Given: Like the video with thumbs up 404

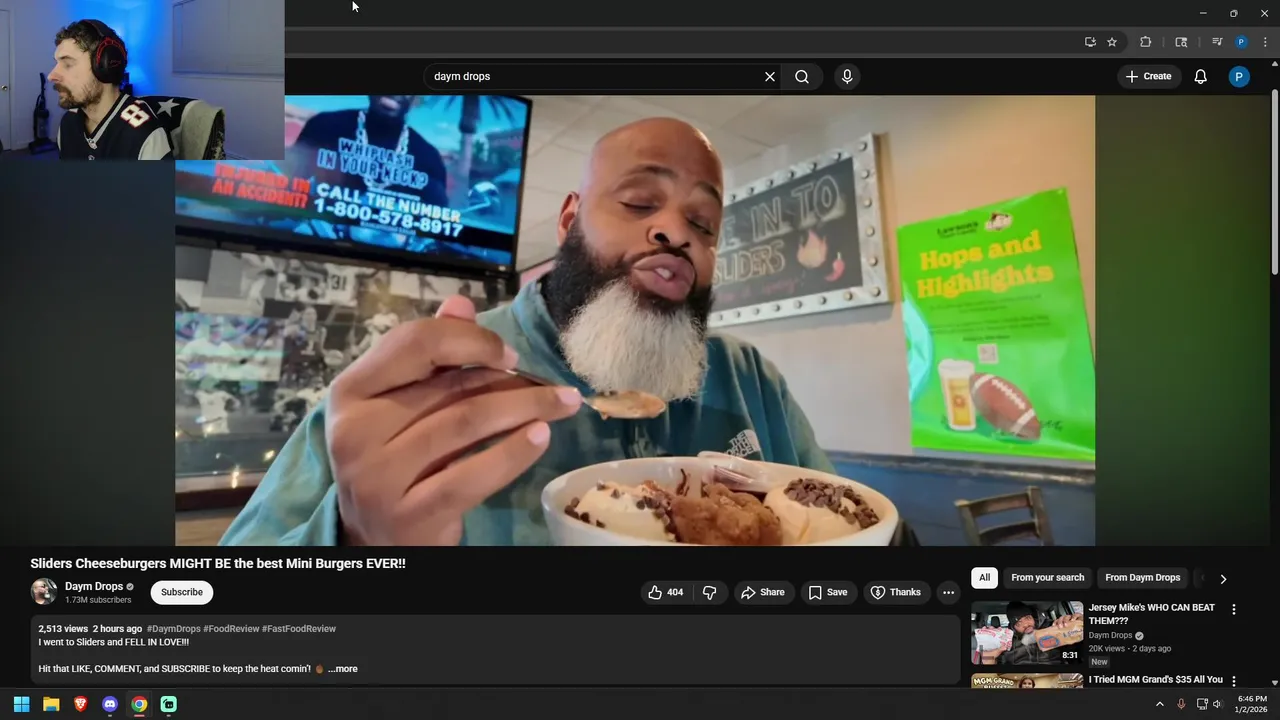Looking at the screenshot, I should (x=666, y=592).
